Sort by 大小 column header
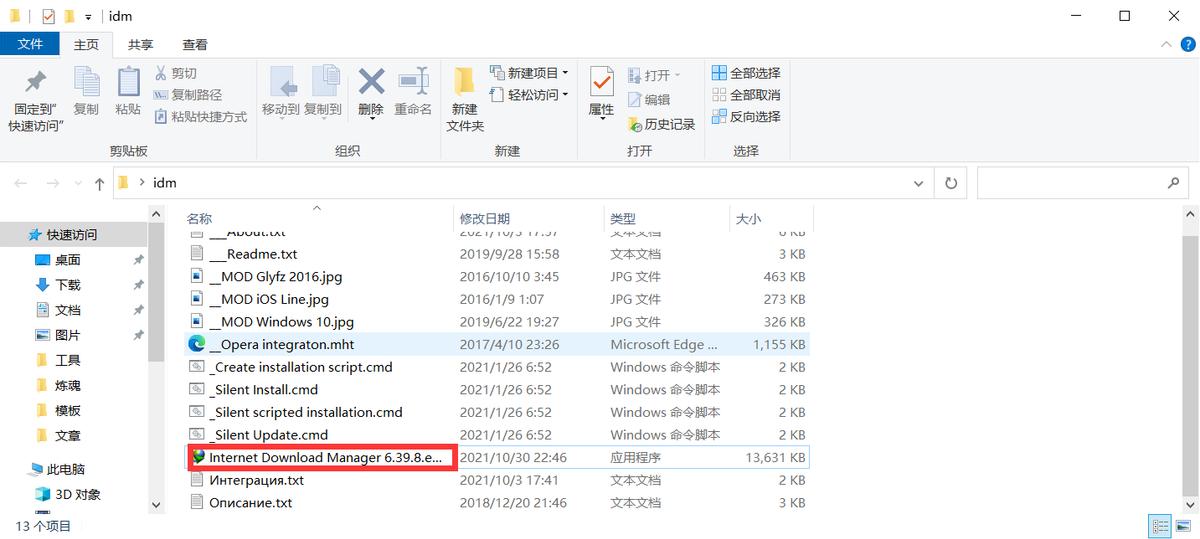1200x539 pixels. pyautogui.click(x=748, y=218)
